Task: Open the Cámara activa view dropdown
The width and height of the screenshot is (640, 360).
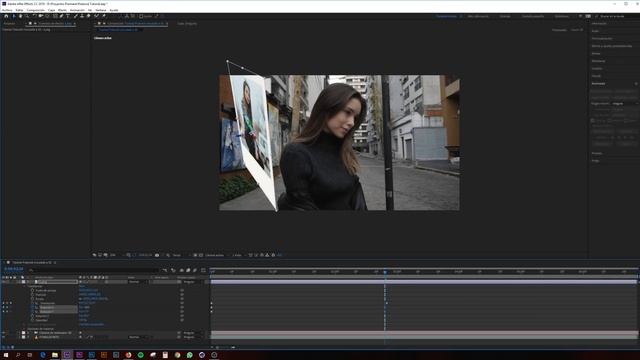Action: [216, 255]
